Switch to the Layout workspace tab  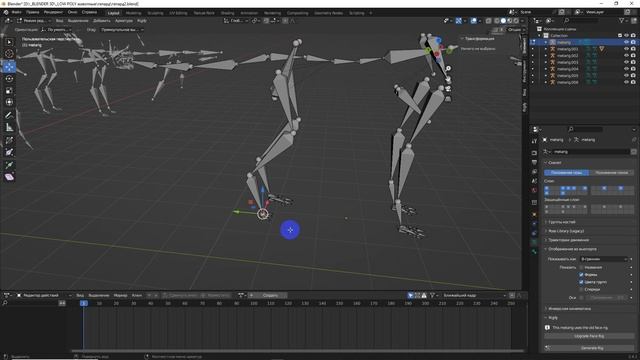click(x=113, y=13)
